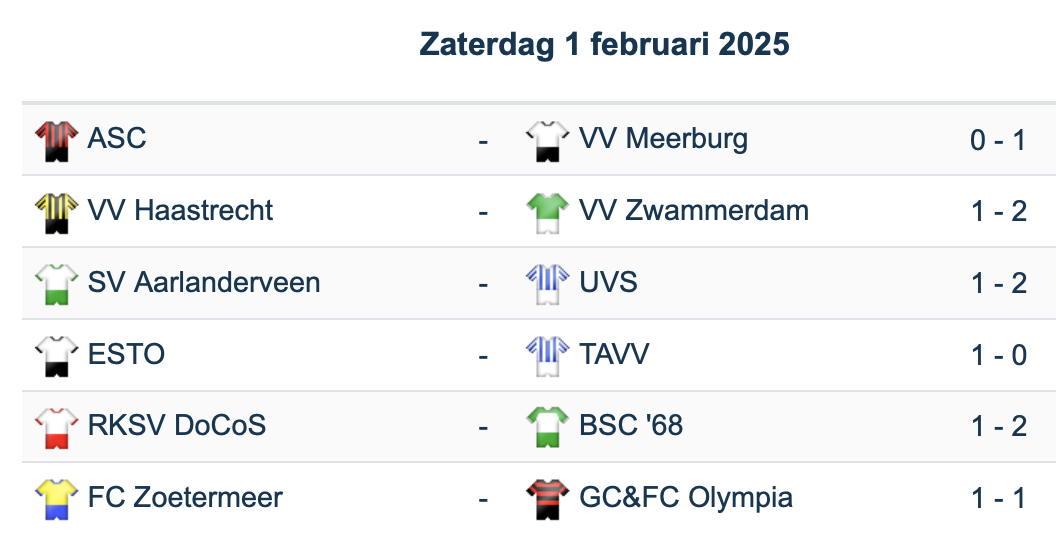Open the FC Zoetermeer team link
1056x560 pixels.
[x=185, y=497]
